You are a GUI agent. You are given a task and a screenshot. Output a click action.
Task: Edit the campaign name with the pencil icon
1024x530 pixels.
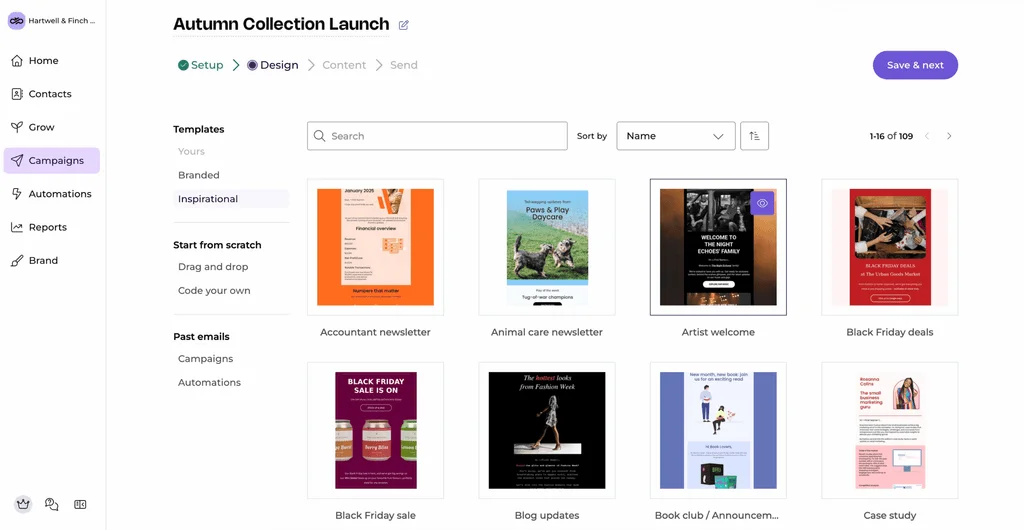point(404,25)
